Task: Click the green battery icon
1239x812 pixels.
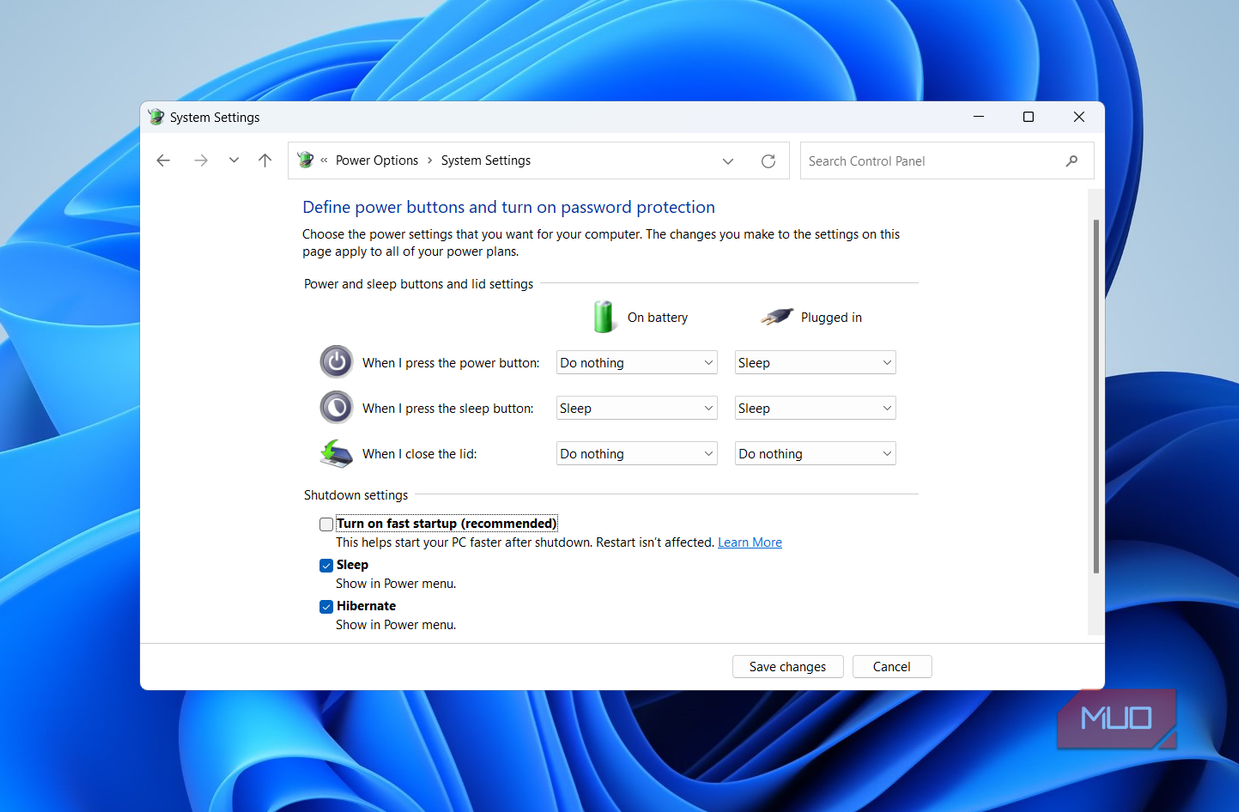Action: [604, 316]
